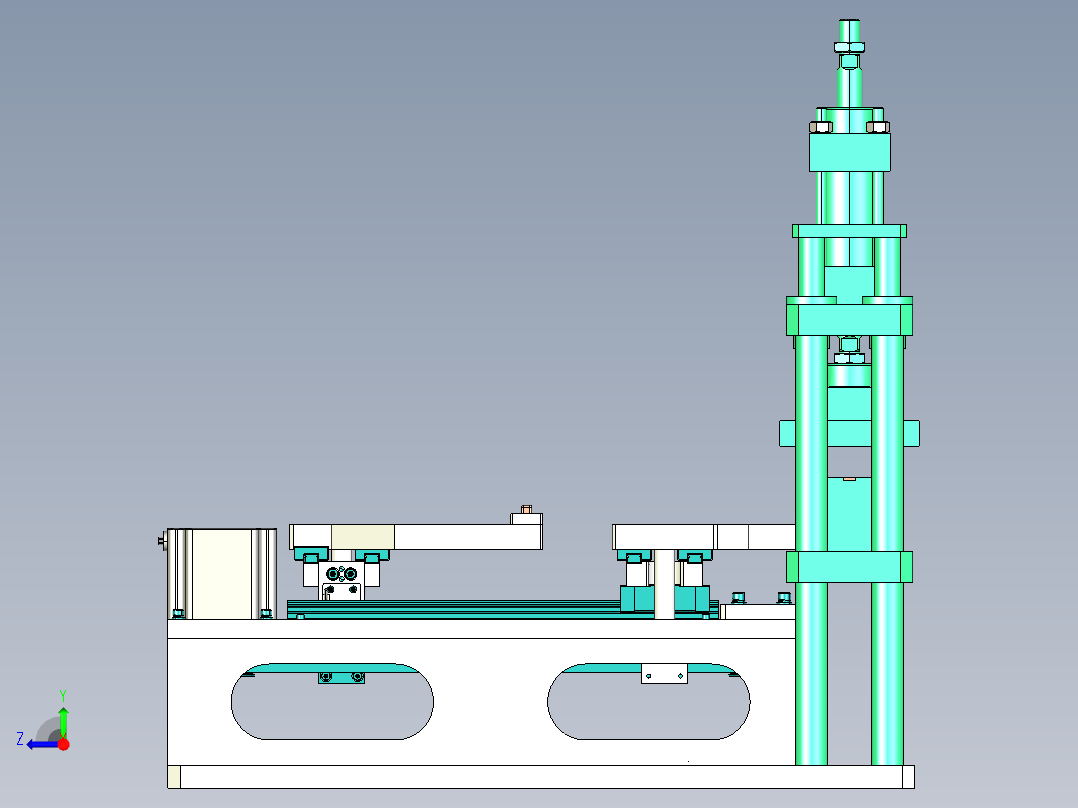Select the small white bracket inside right cutout
The image size is (1078, 808).
664,674
